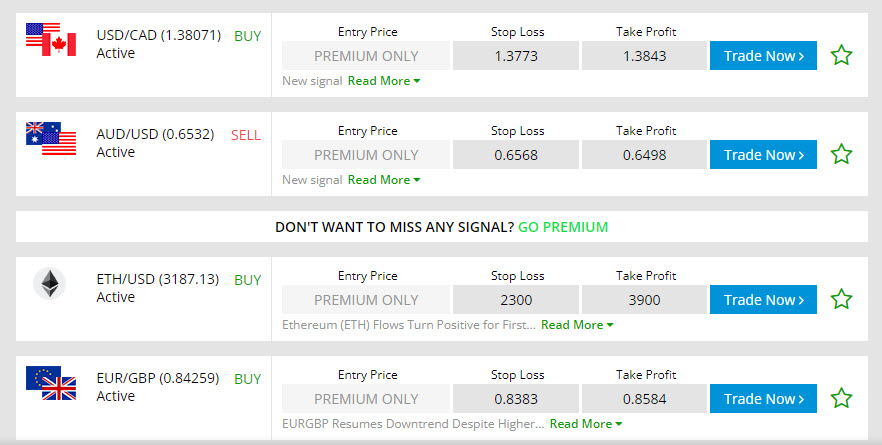Image resolution: width=882 pixels, height=445 pixels.
Task: Expand Read More for Ethereum flows article
Action: click(576, 325)
